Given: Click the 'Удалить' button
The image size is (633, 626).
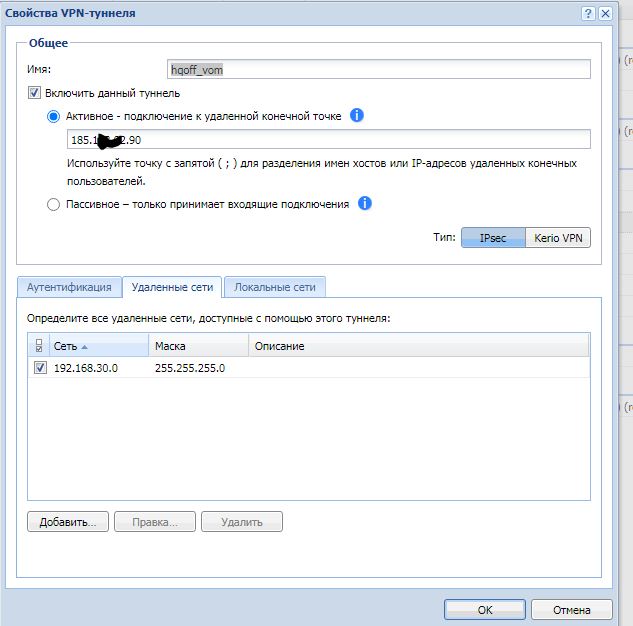Looking at the screenshot, I should (x=242, y=522).
